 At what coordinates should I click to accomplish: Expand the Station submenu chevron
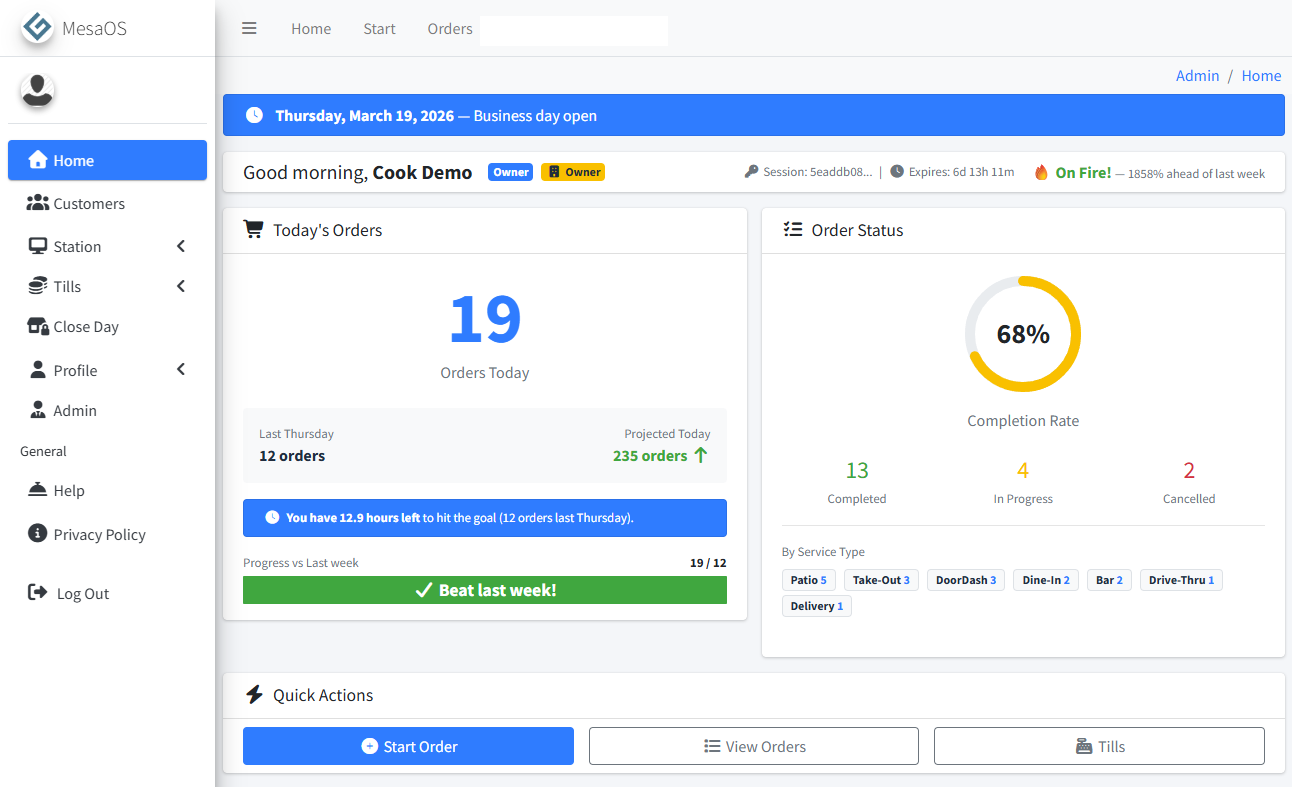[181, 246]
